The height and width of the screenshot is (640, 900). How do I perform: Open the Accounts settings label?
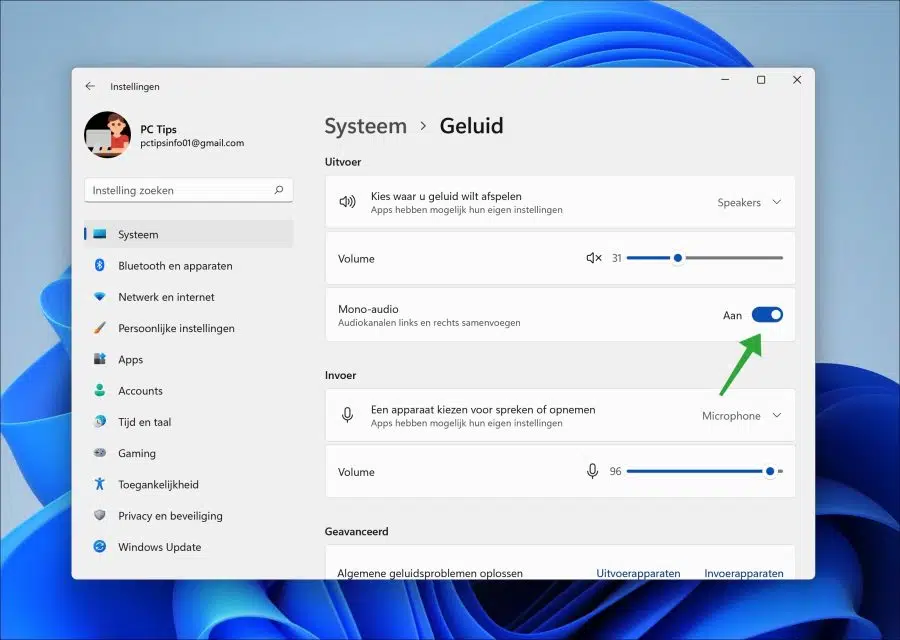pos(141,391)
